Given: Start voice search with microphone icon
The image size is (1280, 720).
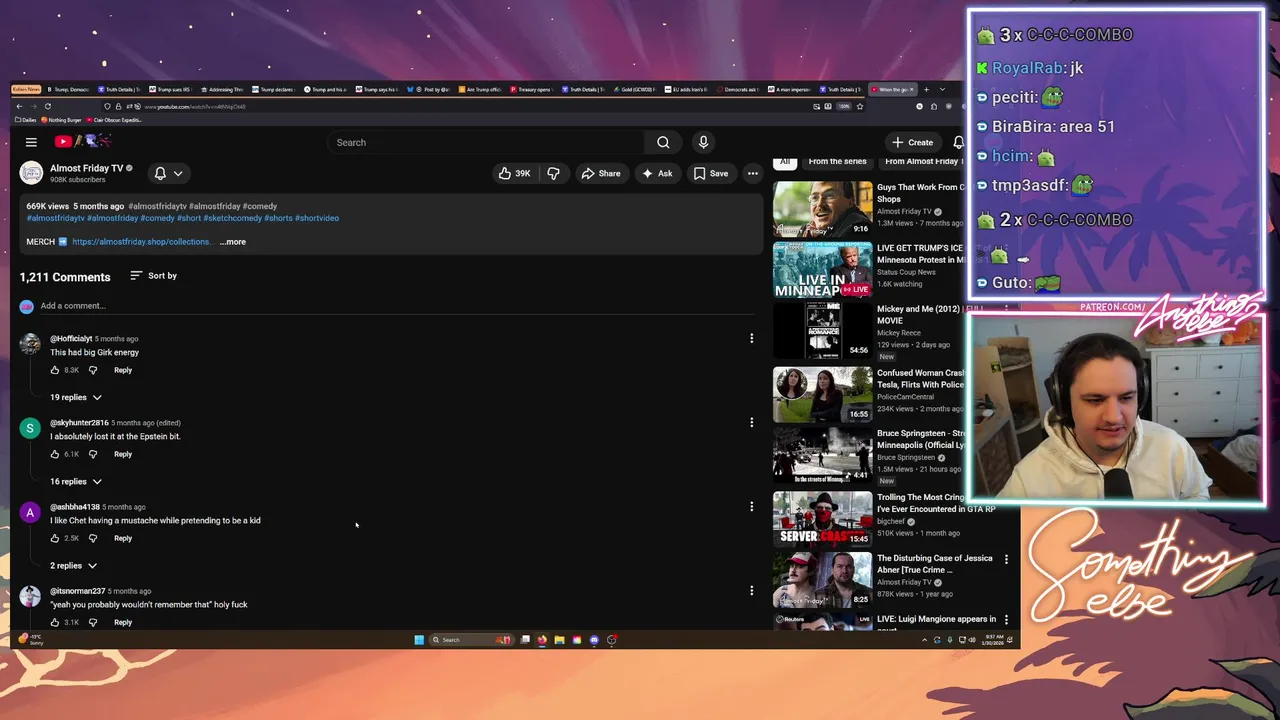Looking at the screenshot, I should (x=703, y=142).
